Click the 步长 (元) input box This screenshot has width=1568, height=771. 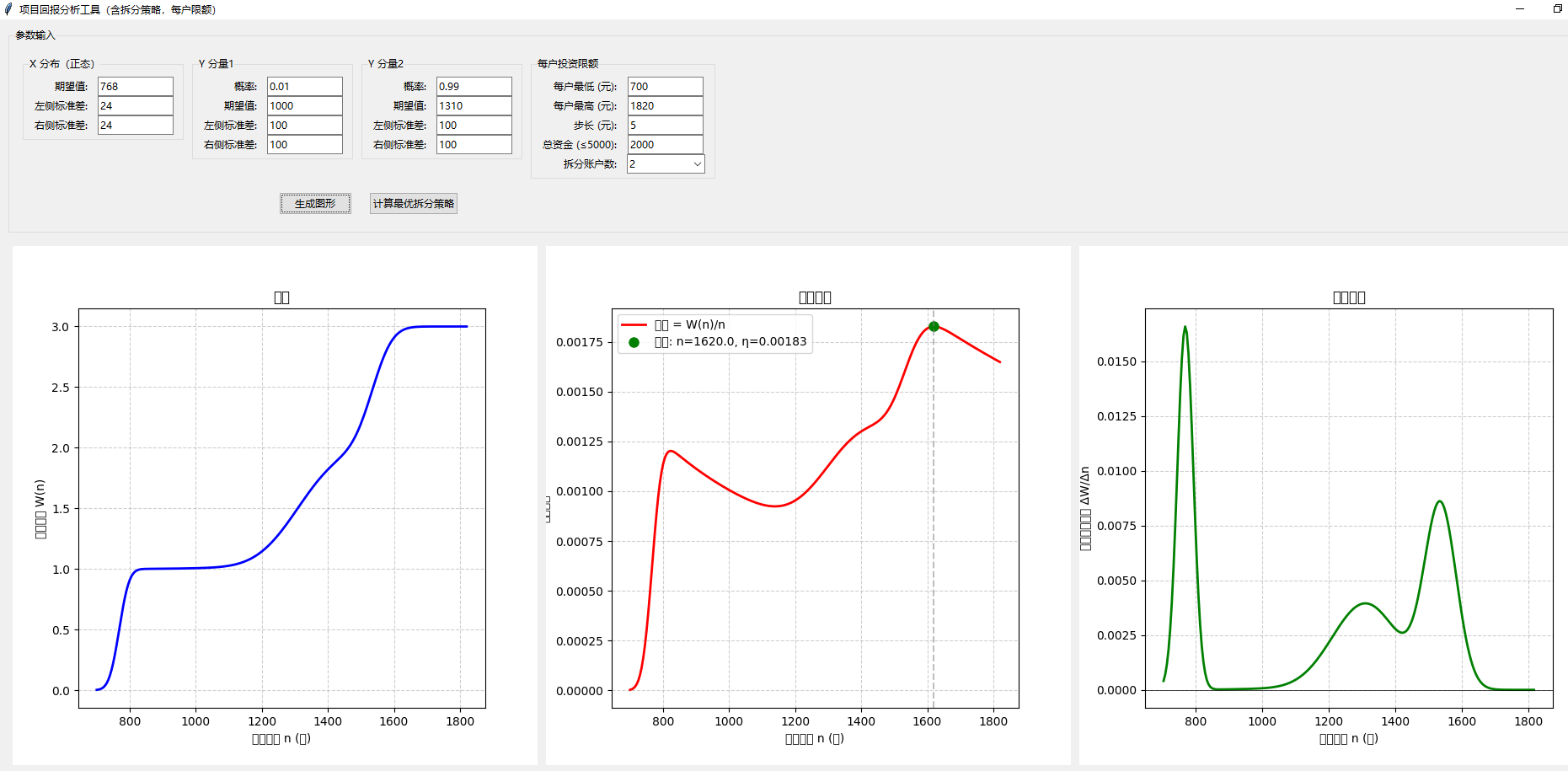665,126
